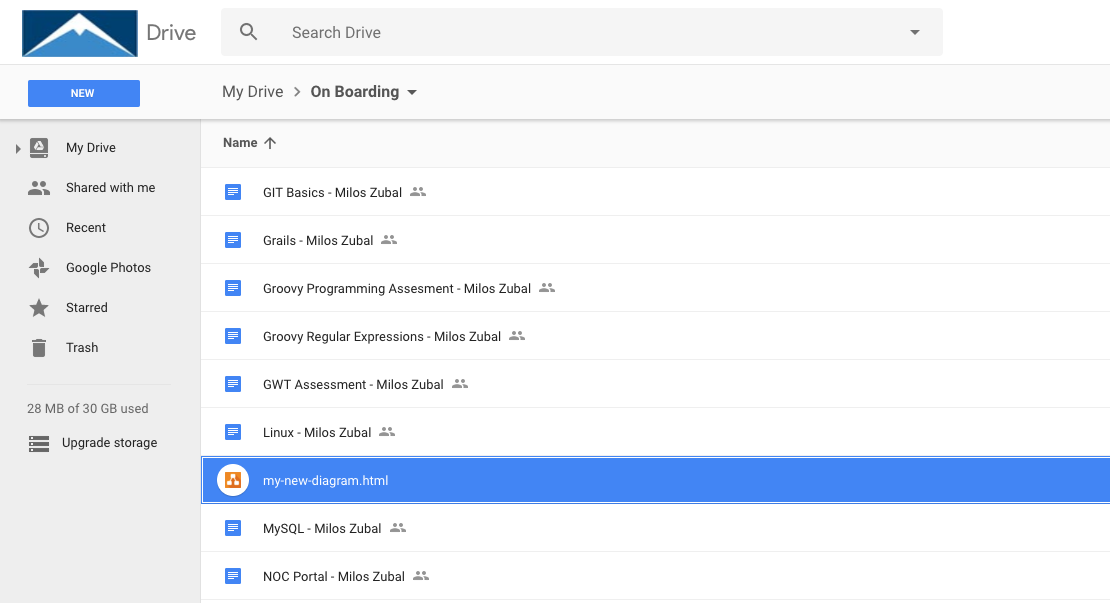Click the Starred star icon
Screen dimensions: 1110x603
(39, 308)
